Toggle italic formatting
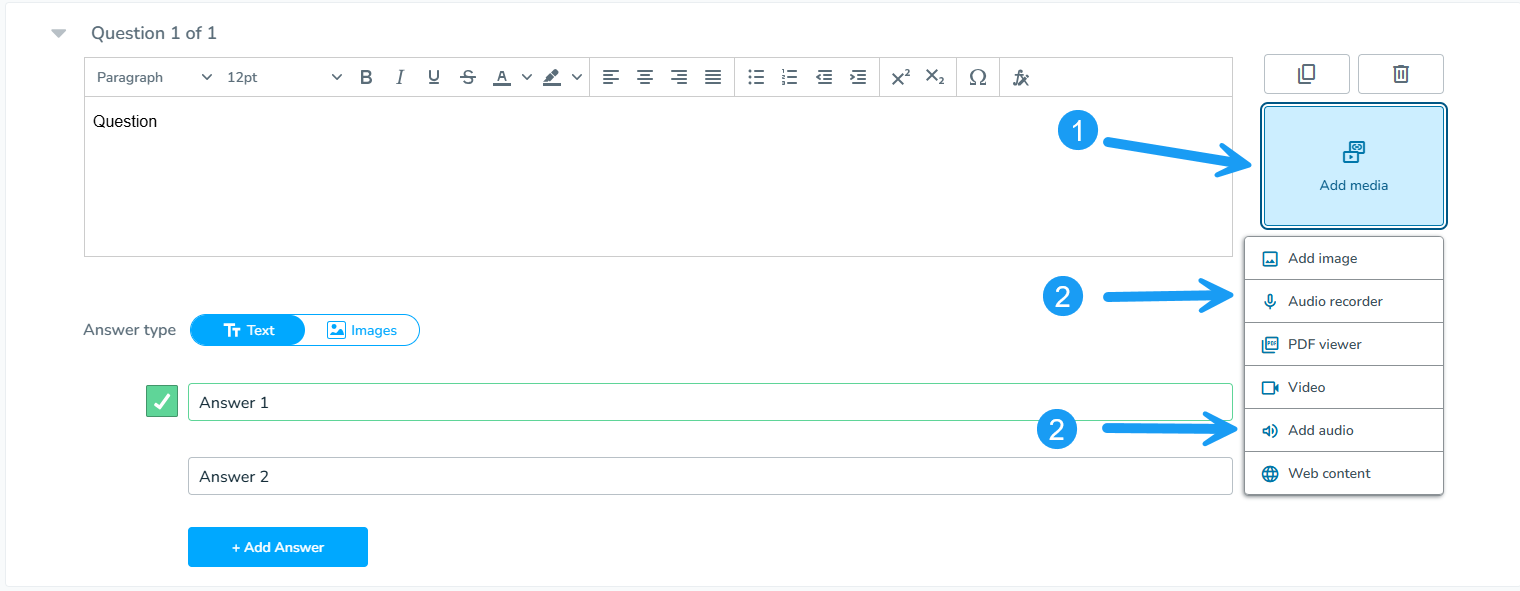 (x=400, y=77)
